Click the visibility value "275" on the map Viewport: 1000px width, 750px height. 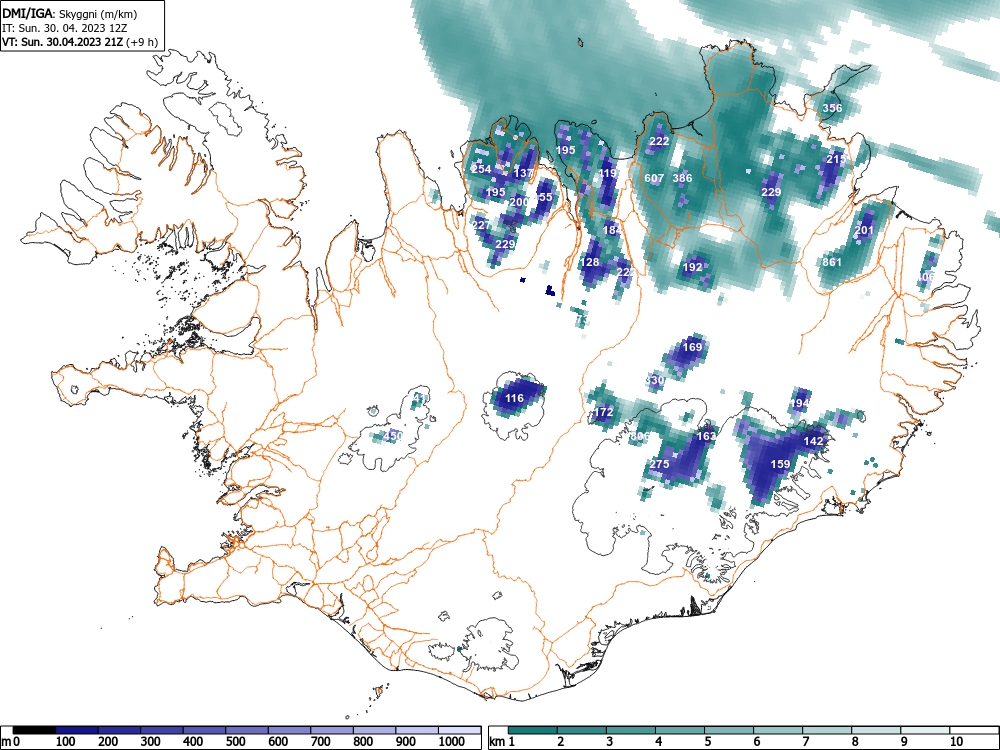point(659,464)
